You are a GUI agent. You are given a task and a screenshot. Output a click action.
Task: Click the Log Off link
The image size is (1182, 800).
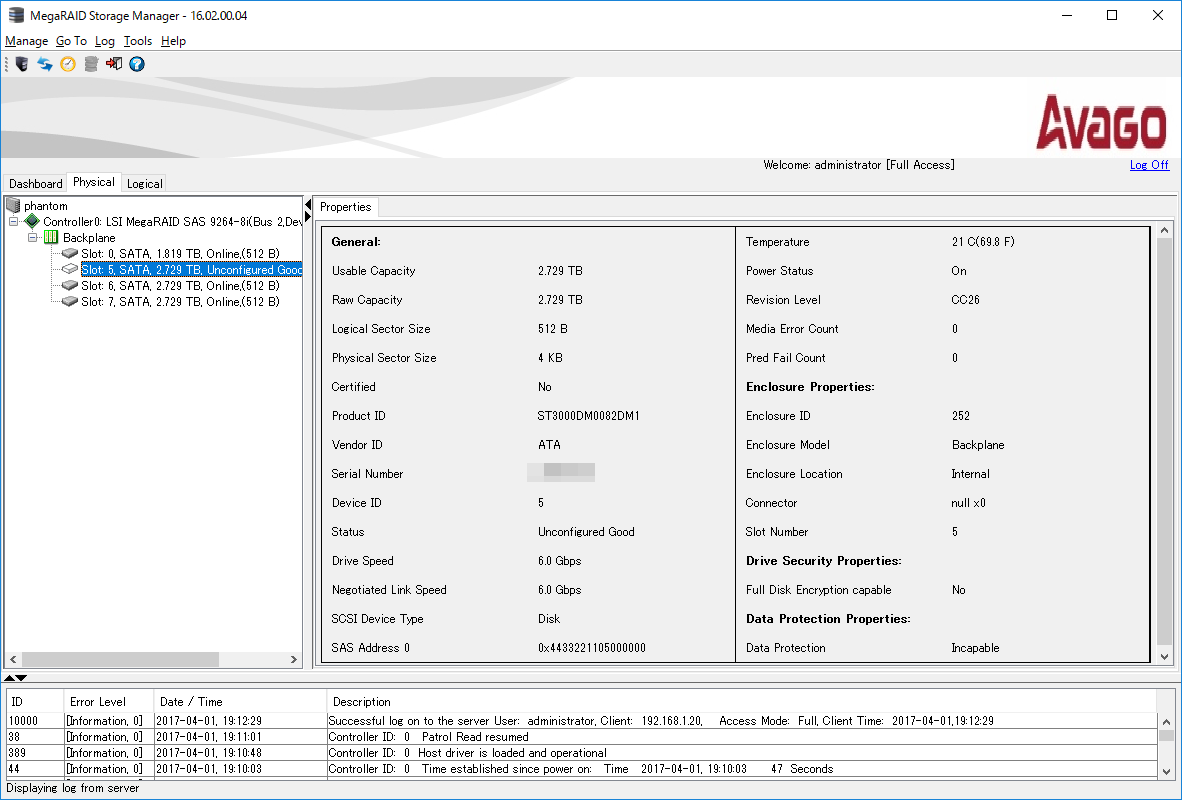pyautogui.click(x=1149, y=165)
